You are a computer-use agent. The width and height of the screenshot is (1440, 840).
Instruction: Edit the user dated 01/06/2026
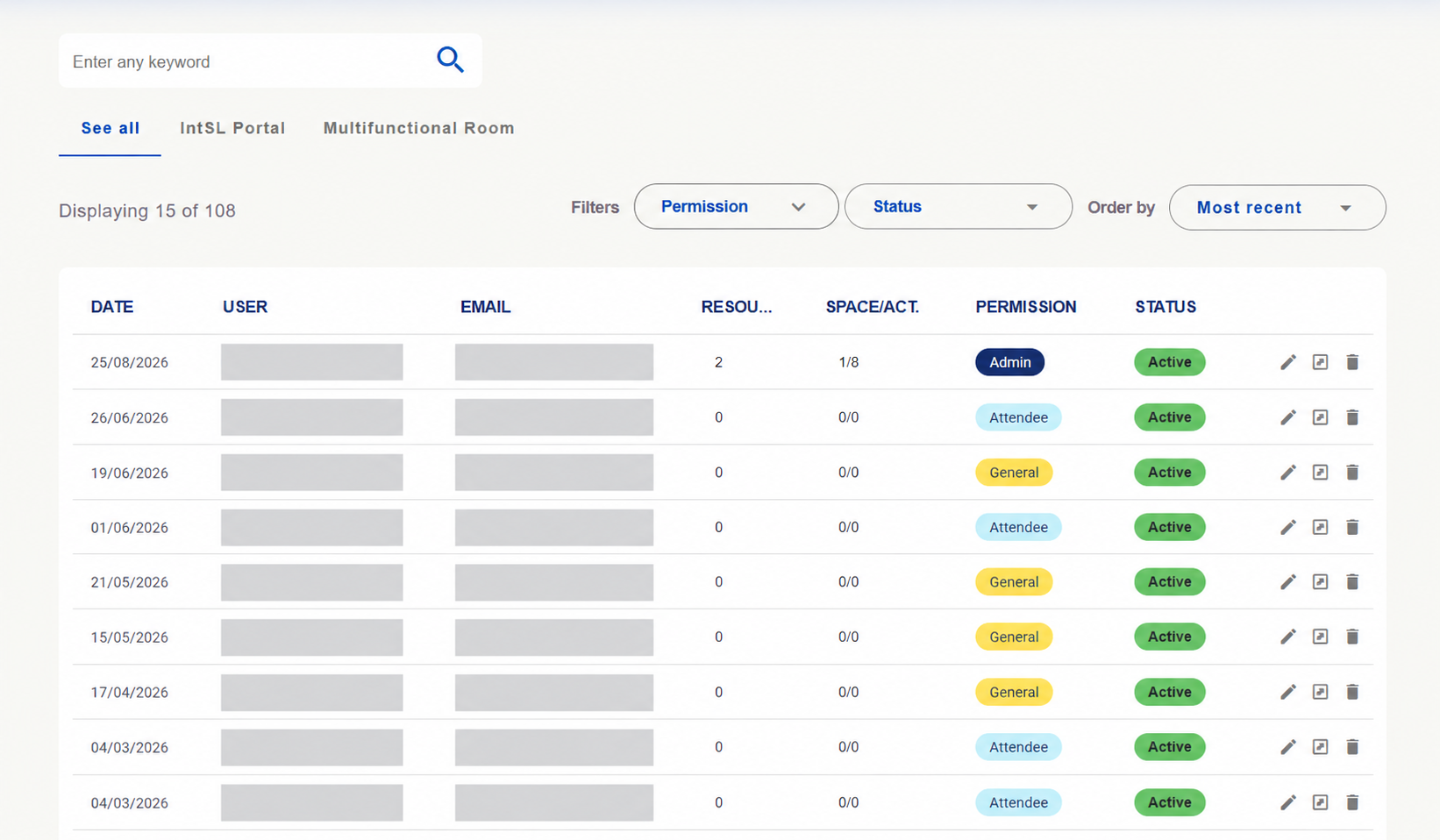1287,527
